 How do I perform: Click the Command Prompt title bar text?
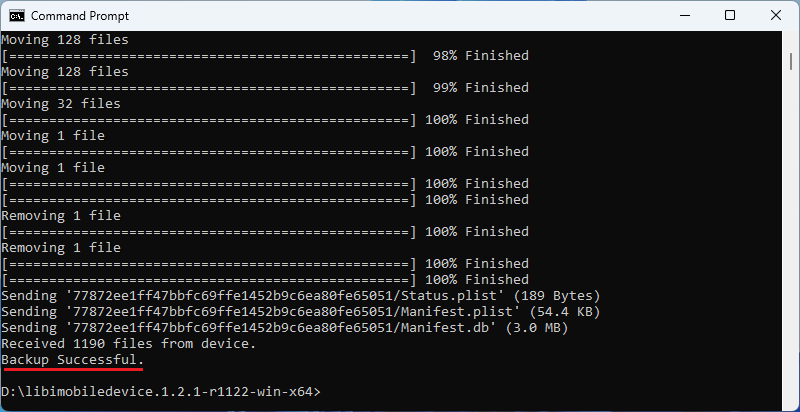(80, 16)
